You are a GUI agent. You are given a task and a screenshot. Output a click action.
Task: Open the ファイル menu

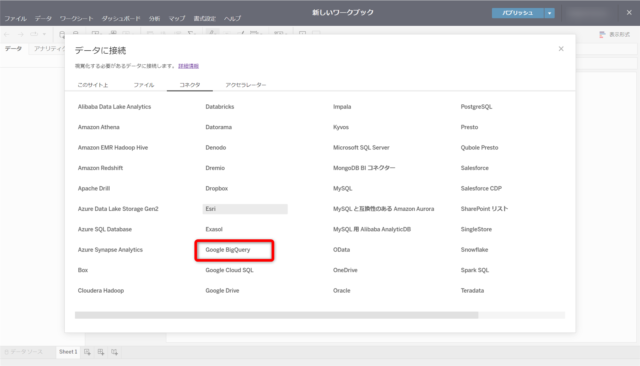click(16, 19)
